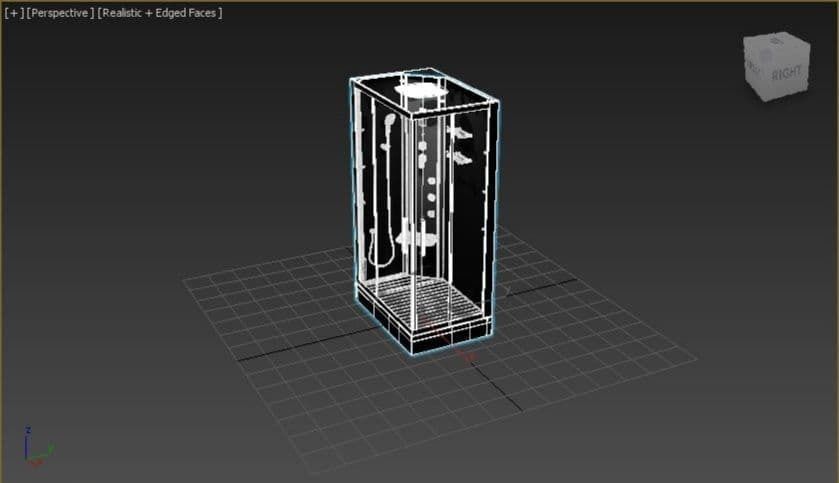839x483 pixels.
Task: Open the Realistic + Edged Faces shading menu
Action: pyautogui.click(x=159, y=13)
